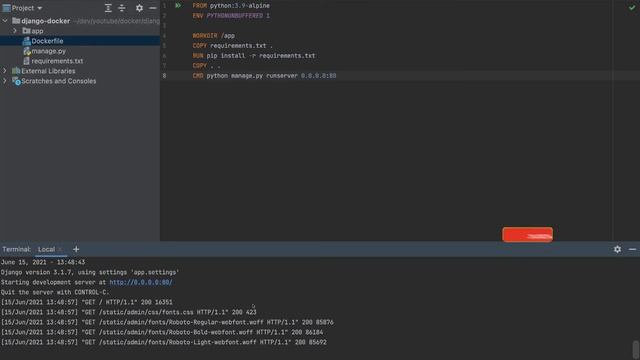The height and width of the screenshot is (360, 640).
Task: Click the expand all icon in Project panel
Action: (108, 8)
